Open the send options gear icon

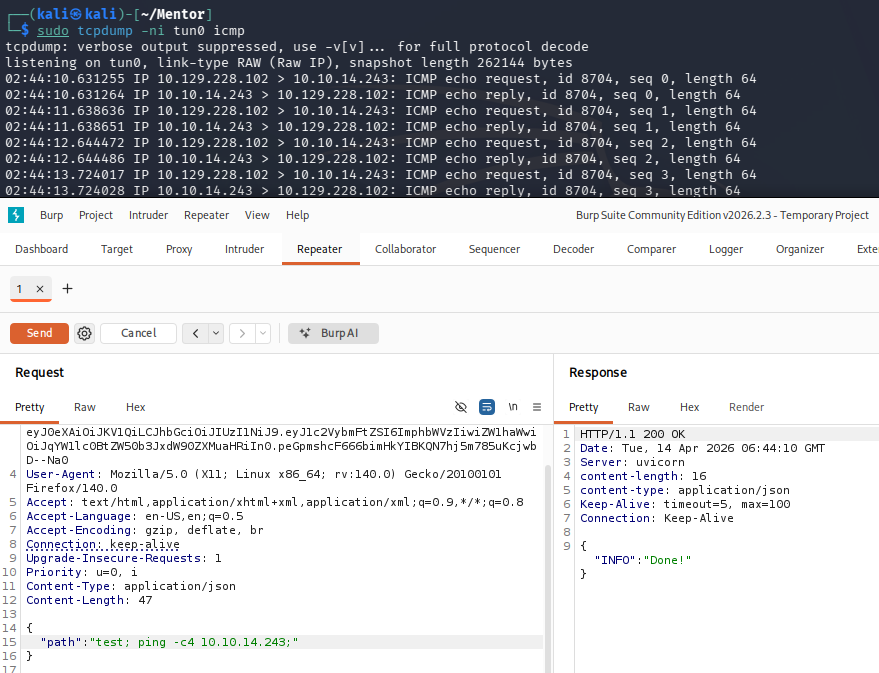pyautogui.click(x=85, y=333)
